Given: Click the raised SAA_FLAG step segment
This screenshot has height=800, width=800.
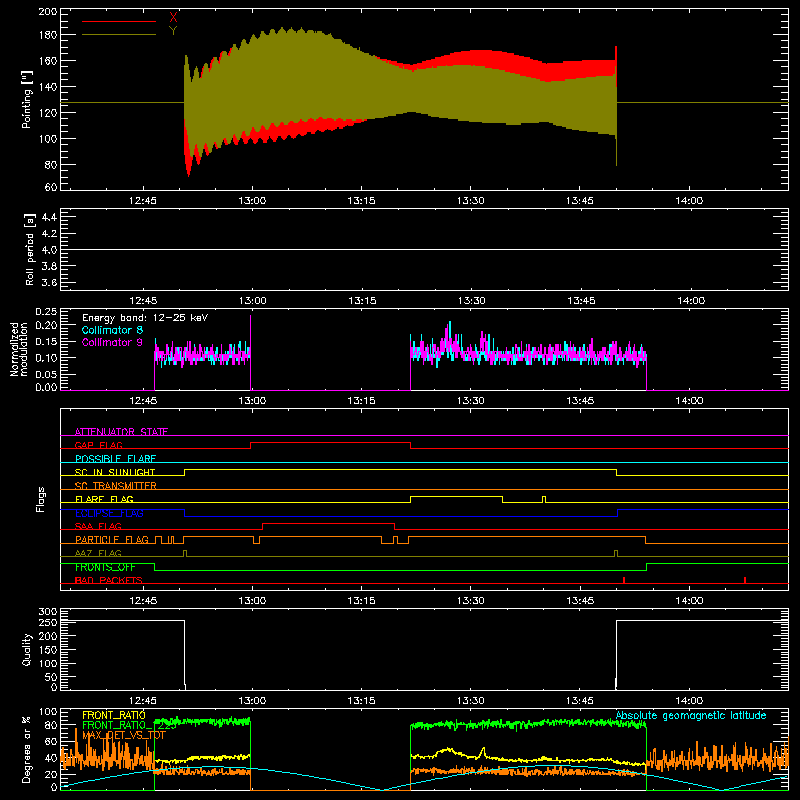Looking at the screenshot, I should (x=329, y=523).
